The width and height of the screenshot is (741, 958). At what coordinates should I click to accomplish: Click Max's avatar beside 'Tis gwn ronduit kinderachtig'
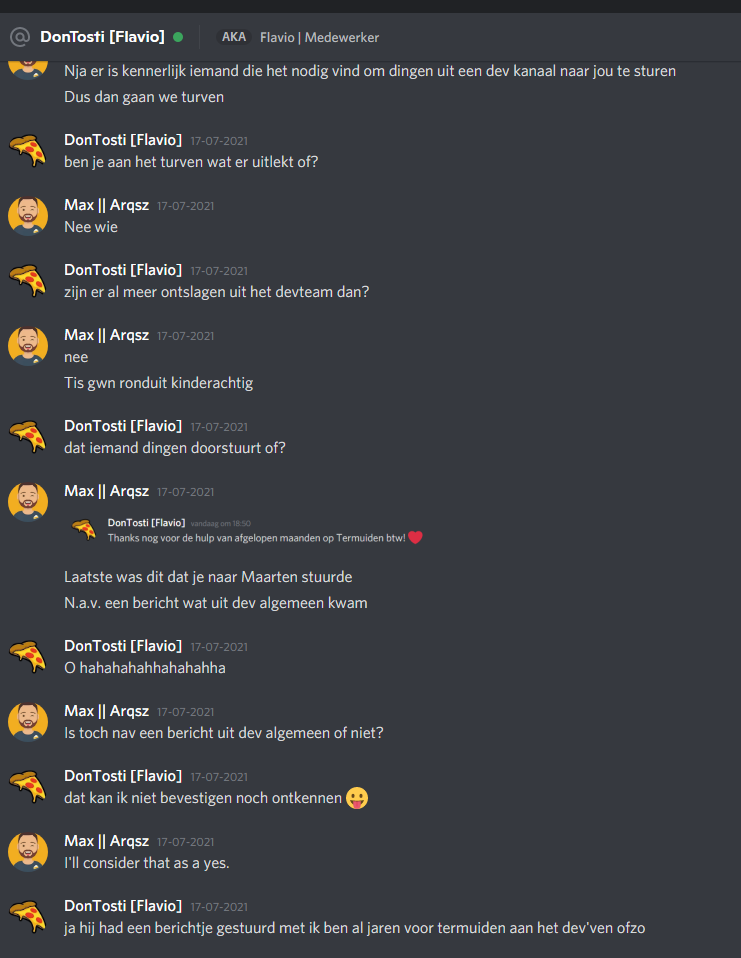28,345
